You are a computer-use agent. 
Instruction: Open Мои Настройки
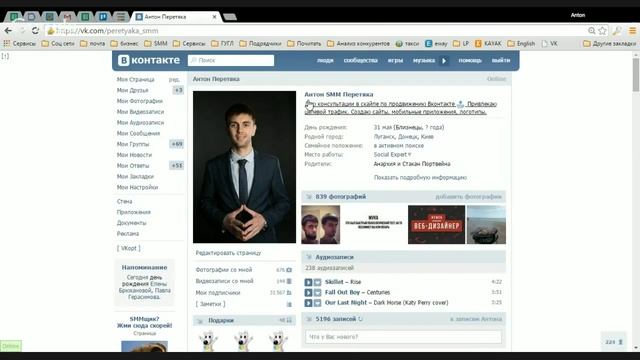point(137,187)
